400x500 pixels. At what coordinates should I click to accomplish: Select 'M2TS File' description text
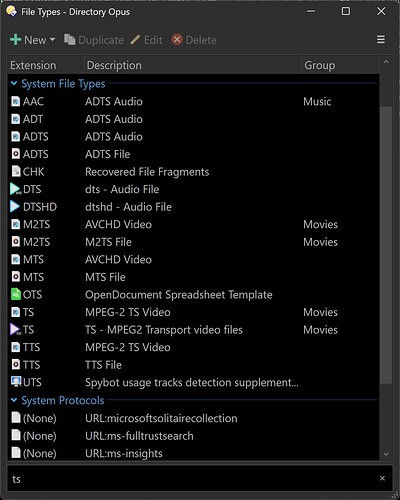[x=108, y=242]
